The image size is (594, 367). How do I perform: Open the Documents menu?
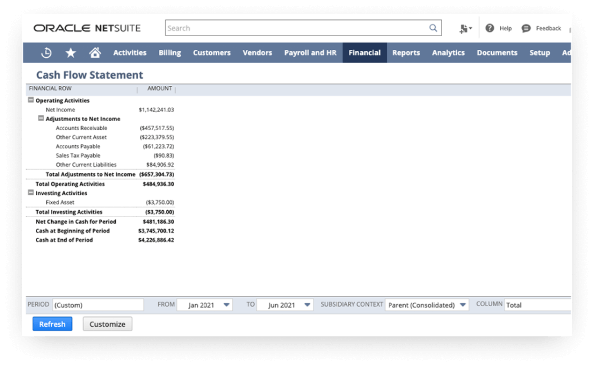[497, 53]
